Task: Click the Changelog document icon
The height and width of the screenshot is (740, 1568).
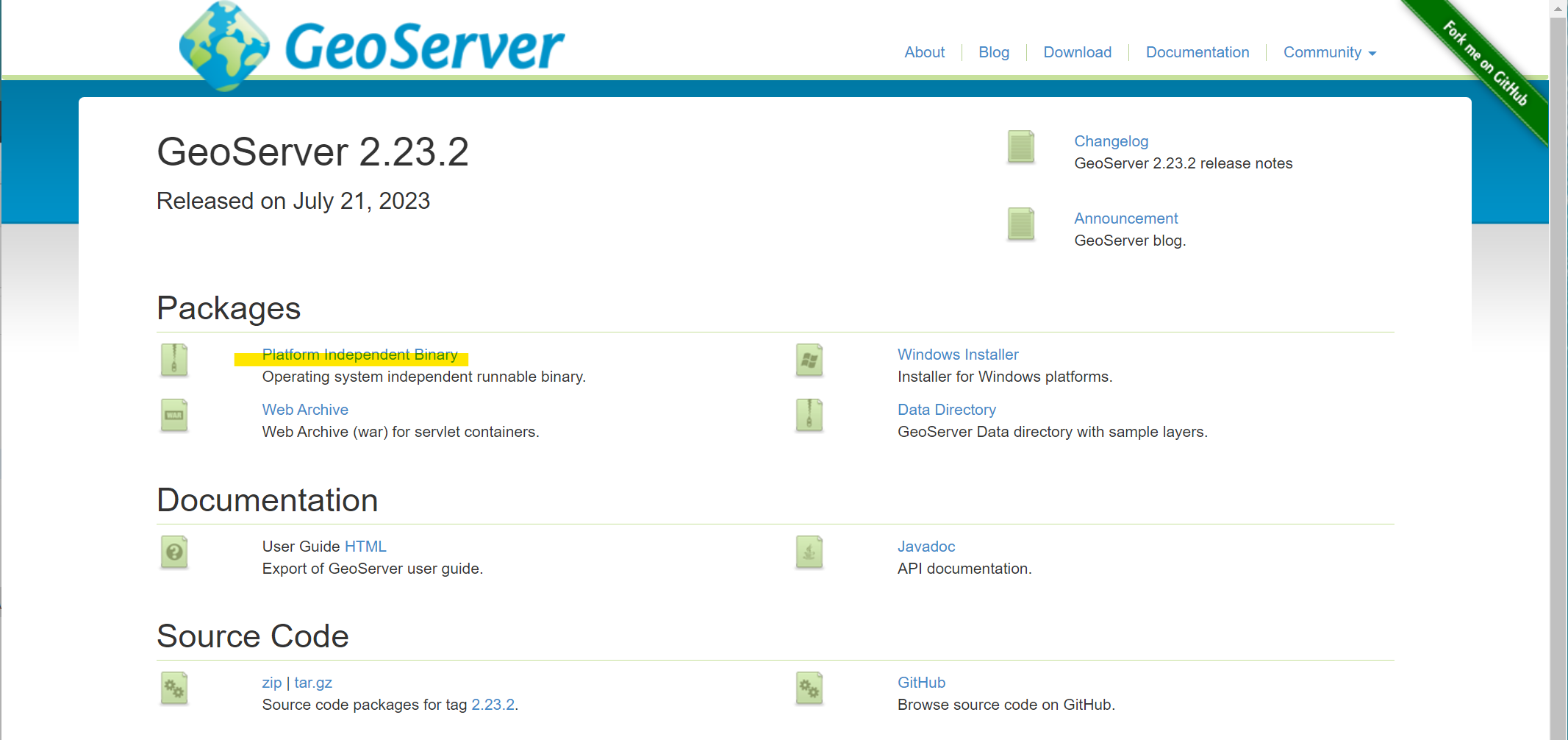Action: 1021,147
